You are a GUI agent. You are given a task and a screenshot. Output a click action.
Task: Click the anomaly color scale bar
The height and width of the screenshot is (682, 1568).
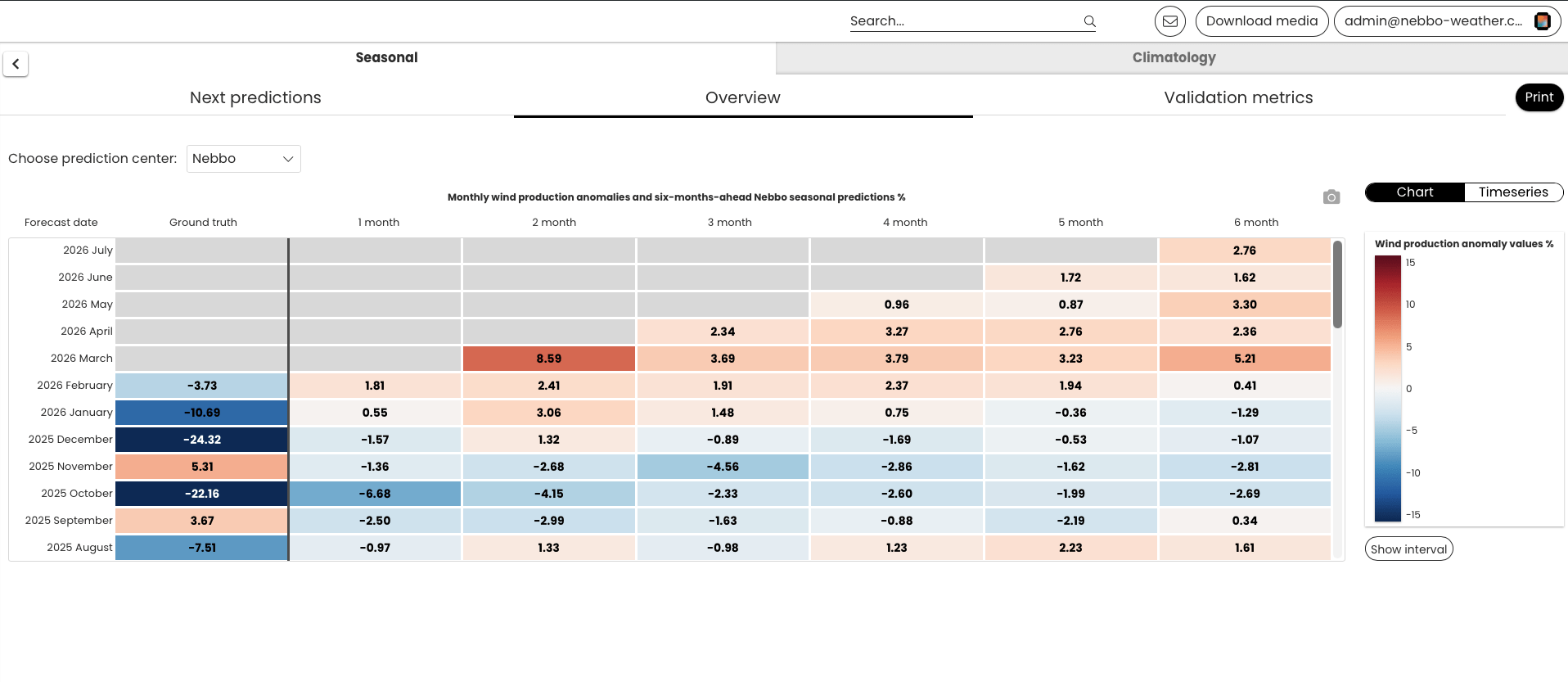point(1388,388)
